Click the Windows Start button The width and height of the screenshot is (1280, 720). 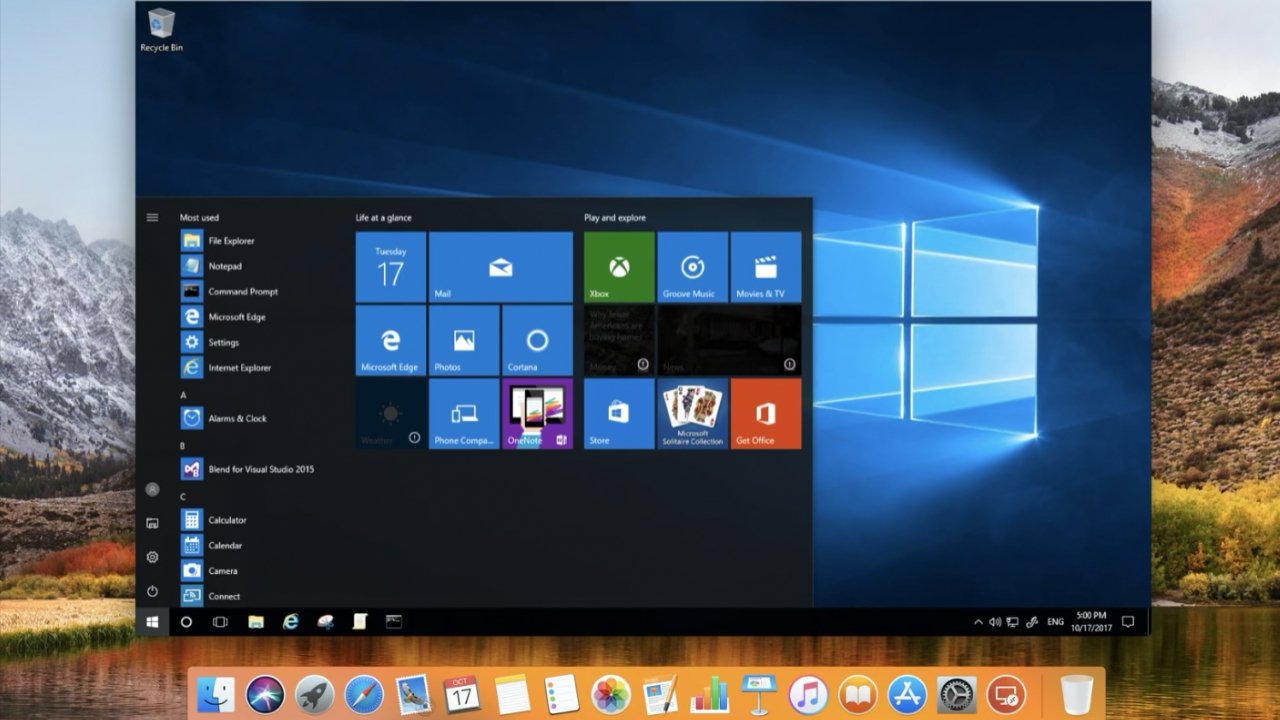(x=152, y=622)
